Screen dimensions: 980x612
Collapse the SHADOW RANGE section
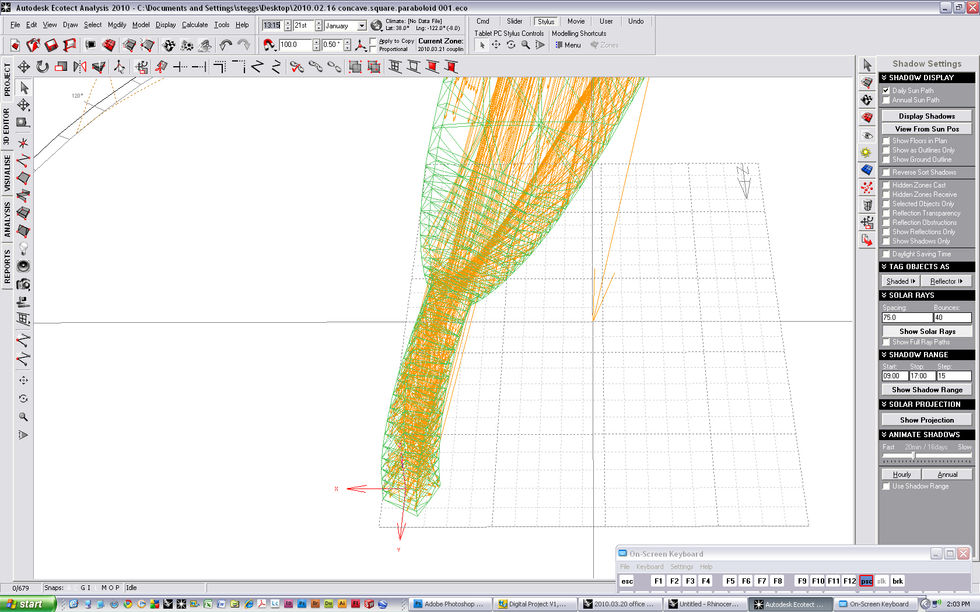click(x=927, y=354)
